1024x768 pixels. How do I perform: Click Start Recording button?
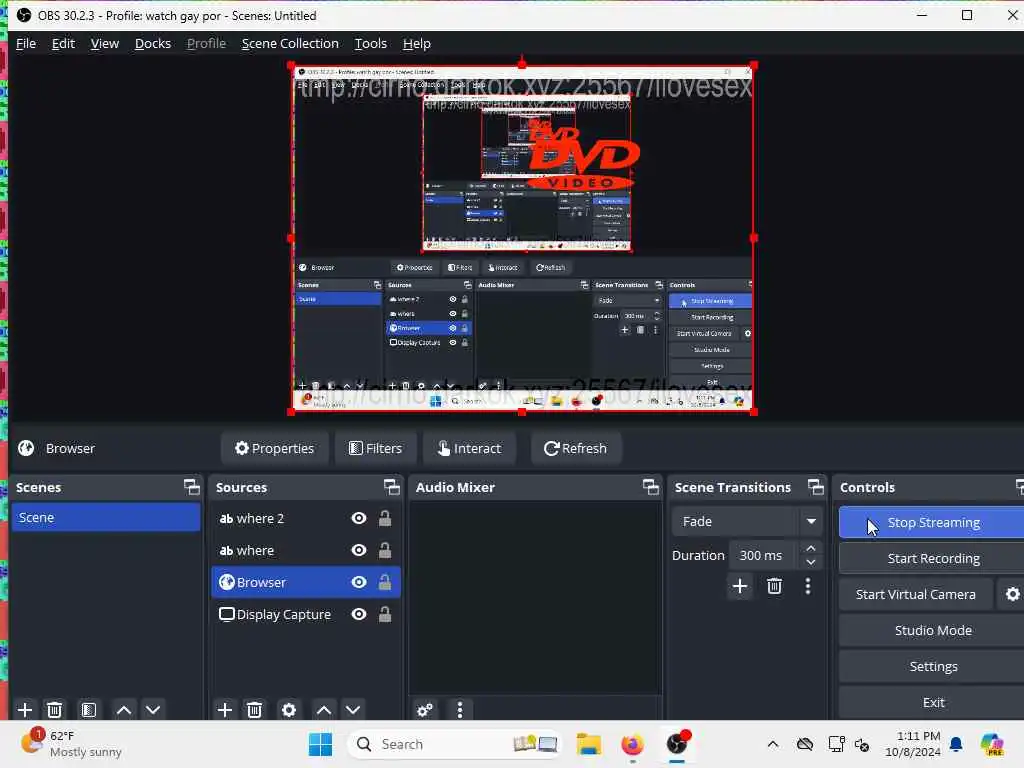[933, 558]
